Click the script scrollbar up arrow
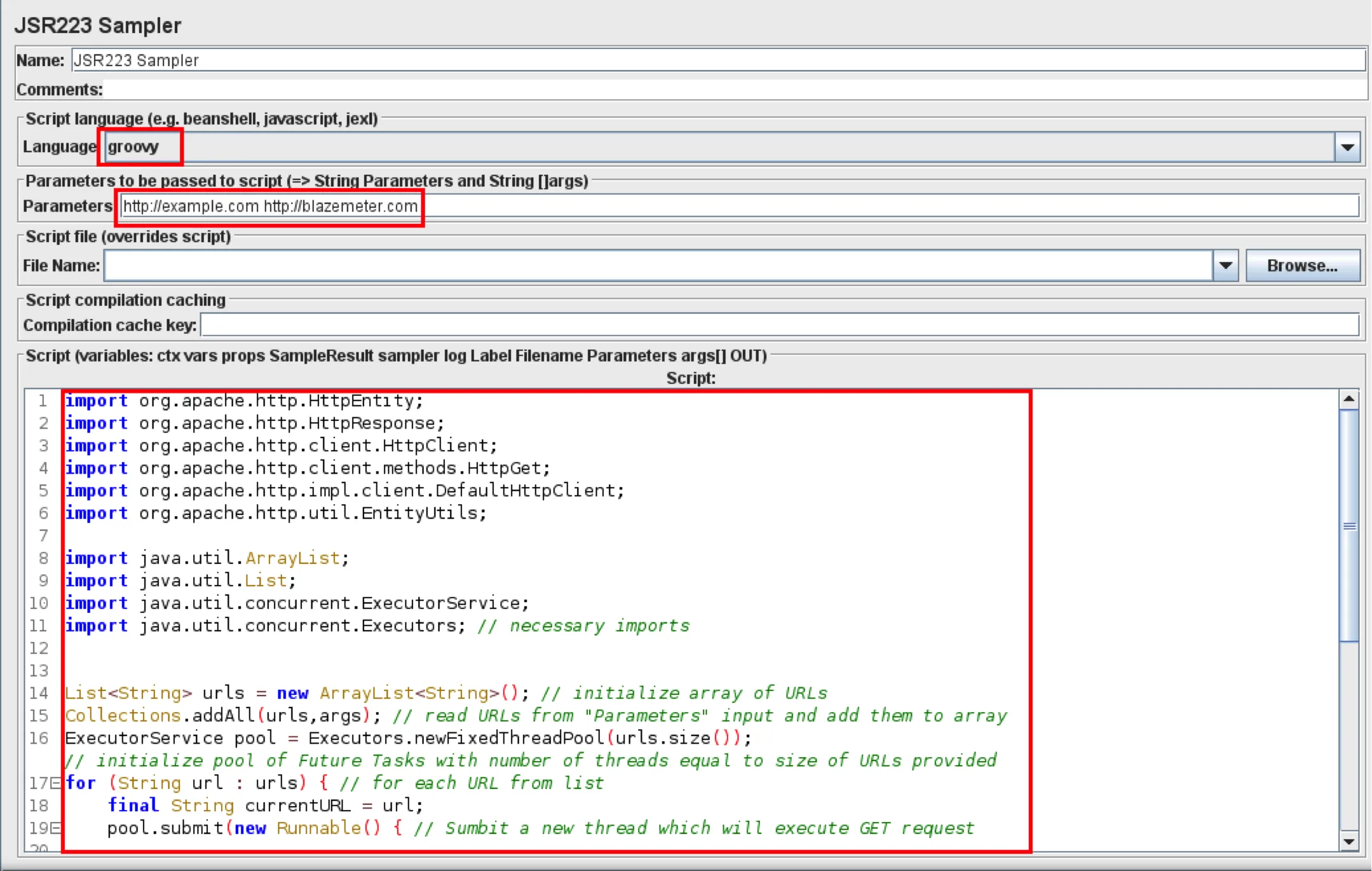The height and width of the screenshot is (871, 1372). click(x=1348, y=399)
